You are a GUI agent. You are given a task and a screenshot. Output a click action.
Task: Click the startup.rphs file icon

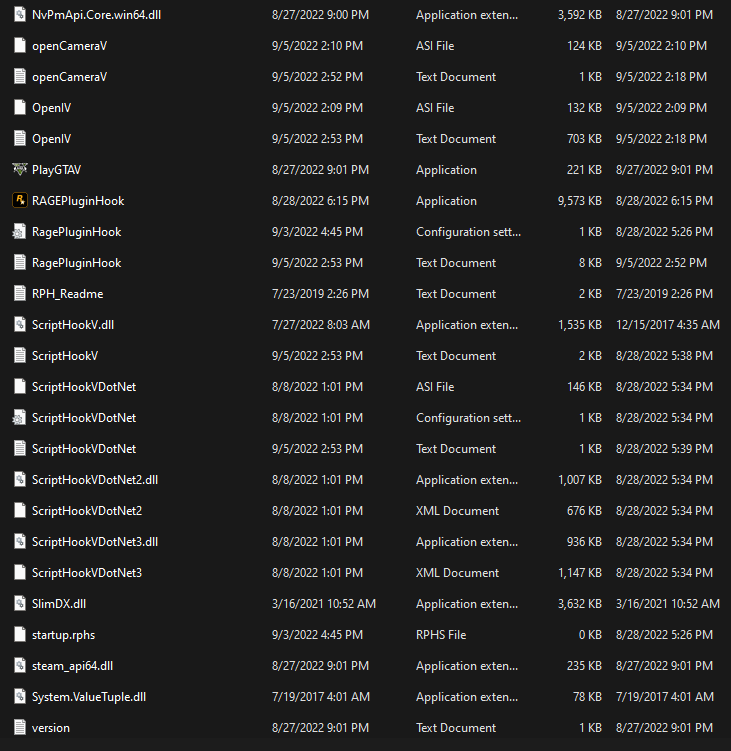pos(20,635)
